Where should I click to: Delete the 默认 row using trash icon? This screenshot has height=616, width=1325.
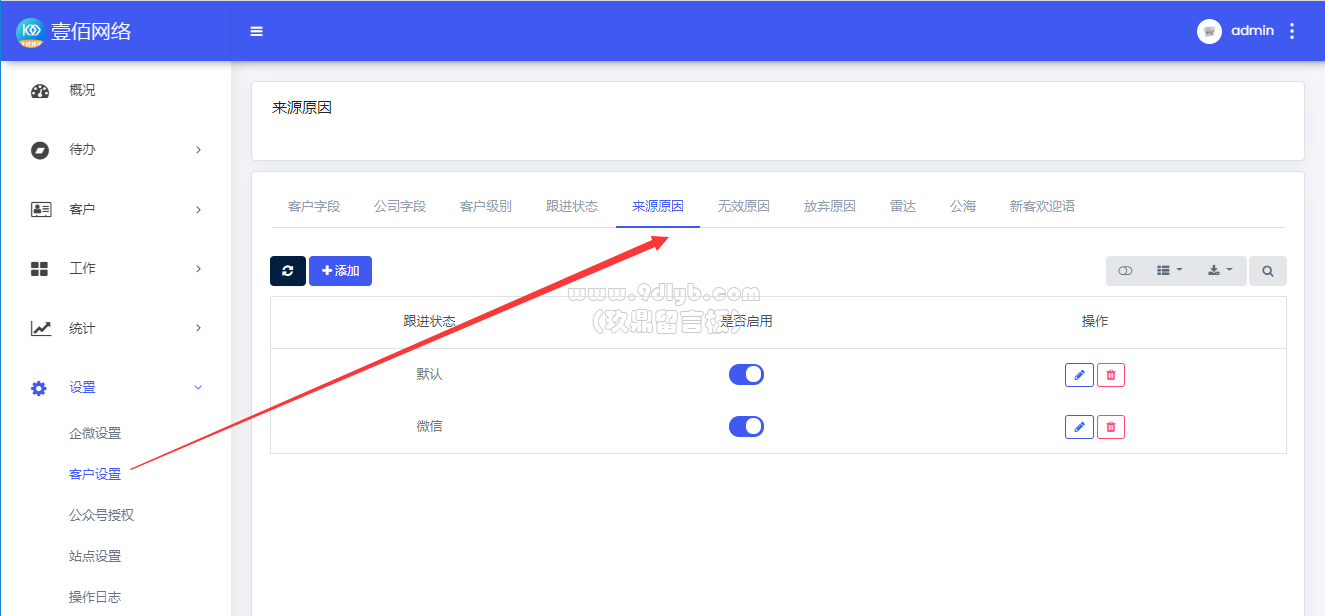[x=1111, y=375]
